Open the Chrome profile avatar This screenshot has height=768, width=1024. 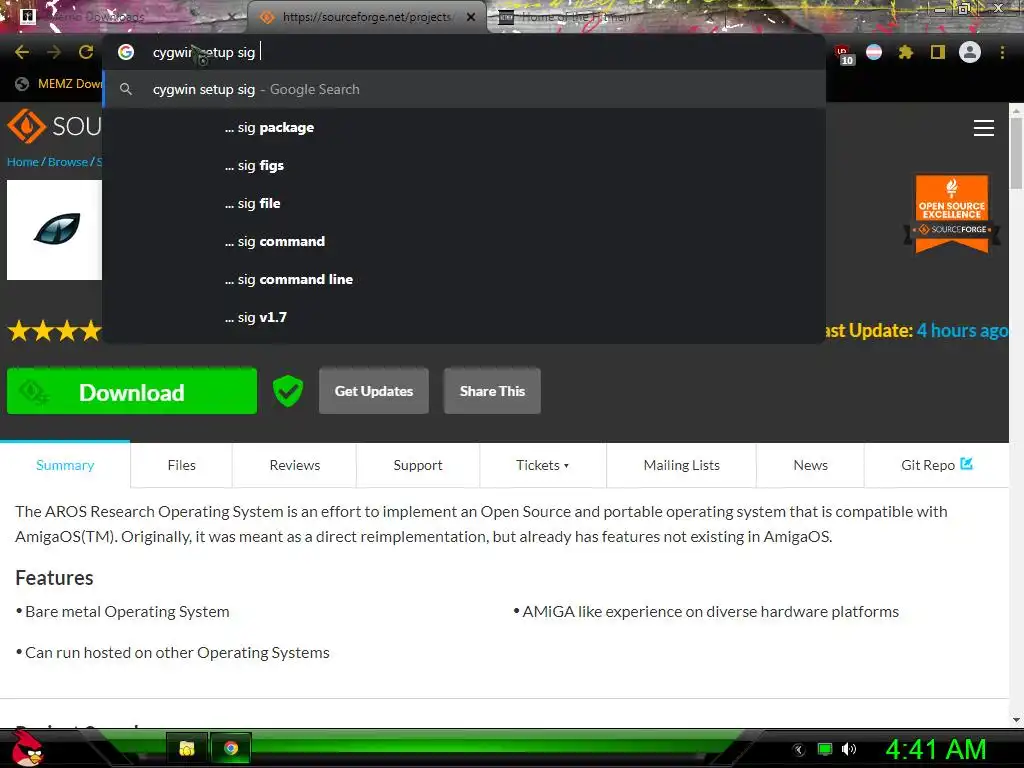(x=970, y=52)
